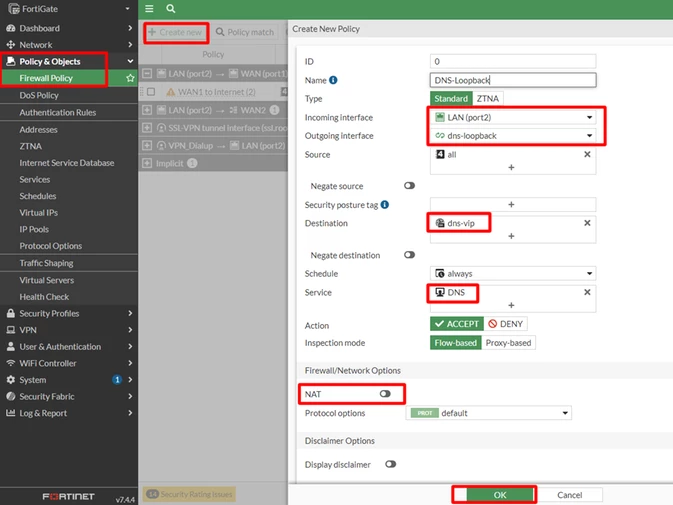
Task: Toggle Negate destination switch
Action: click(409, 255)
